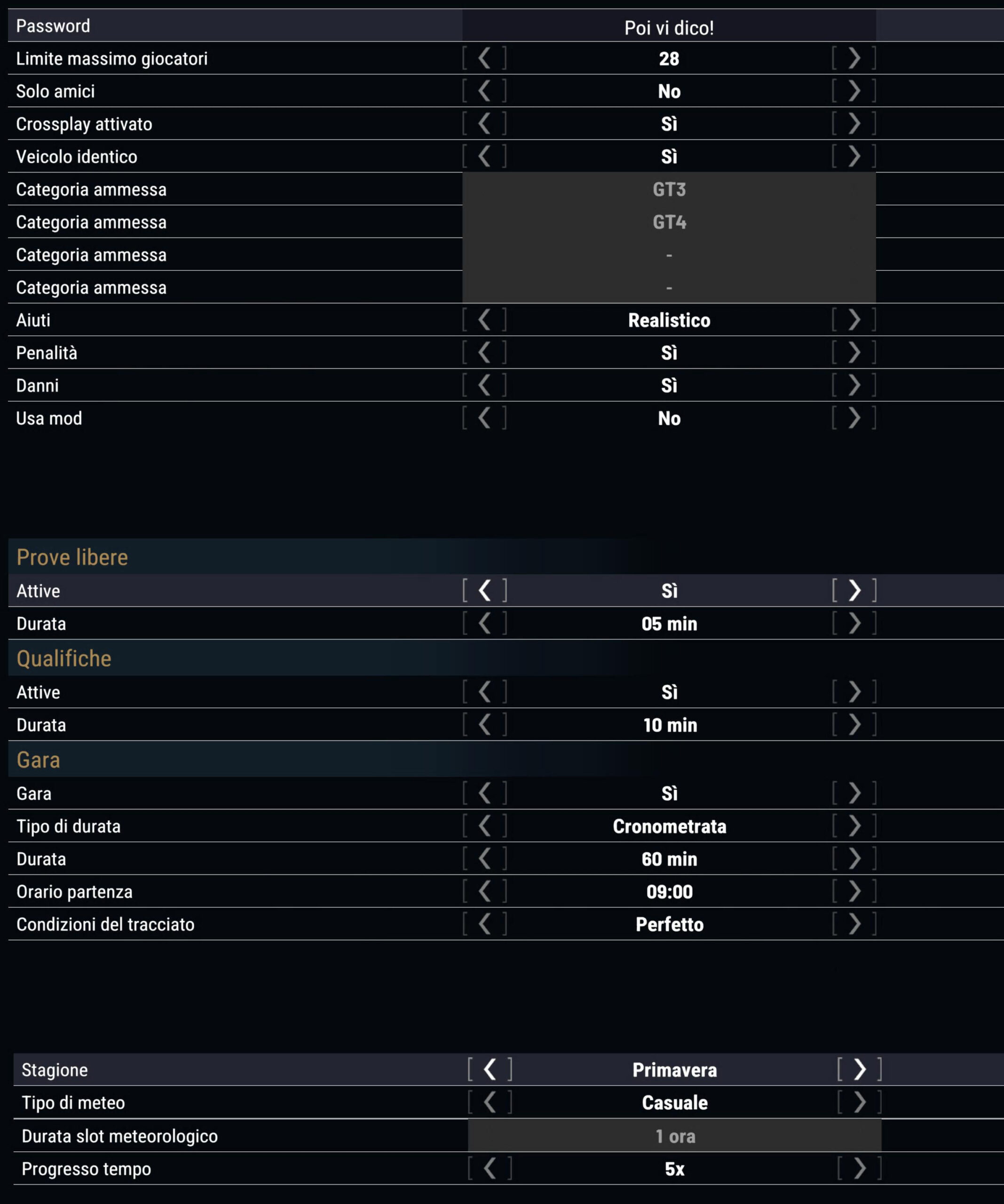
Task: Toggle Veicolo identico using its right arrow
Action: 854,156
